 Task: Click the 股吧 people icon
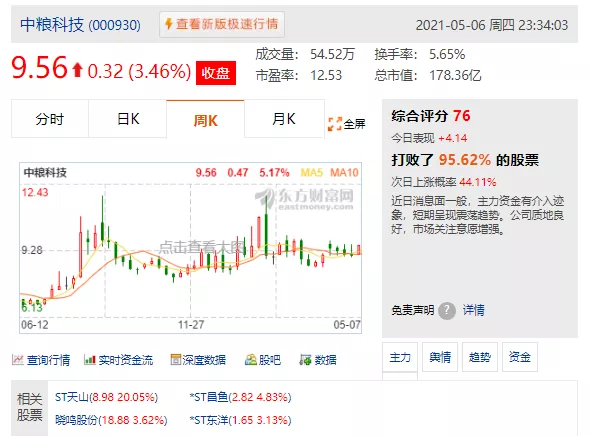(251, 360)
